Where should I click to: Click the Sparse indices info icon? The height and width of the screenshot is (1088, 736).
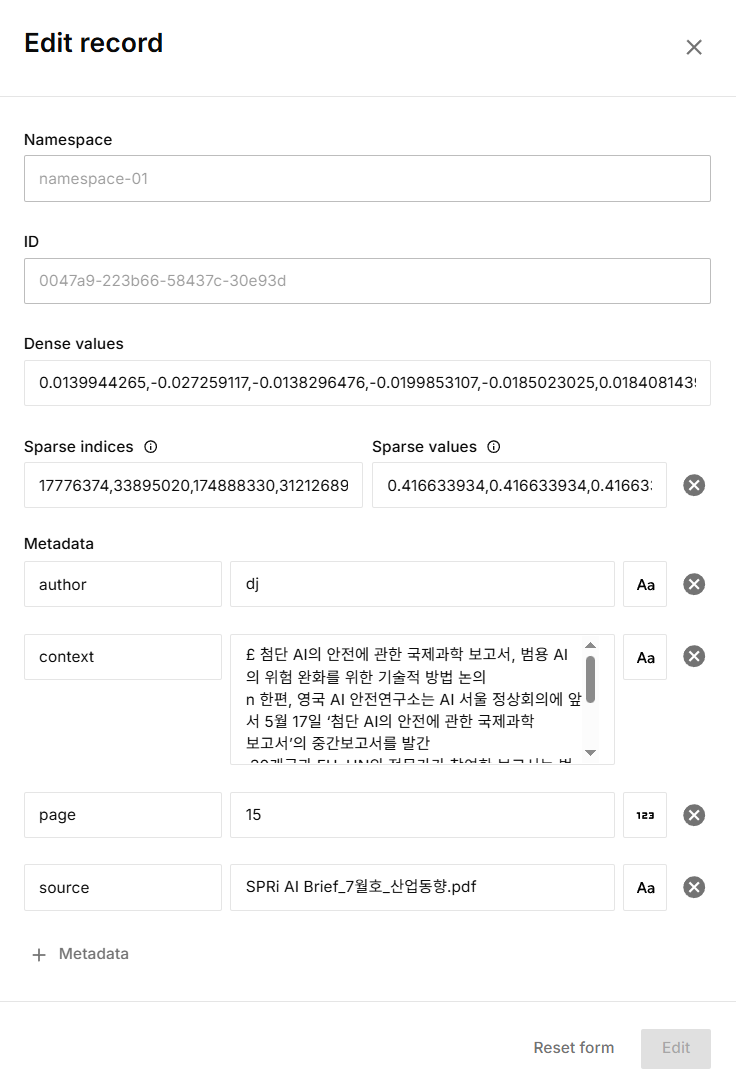[x=151, y=447]
